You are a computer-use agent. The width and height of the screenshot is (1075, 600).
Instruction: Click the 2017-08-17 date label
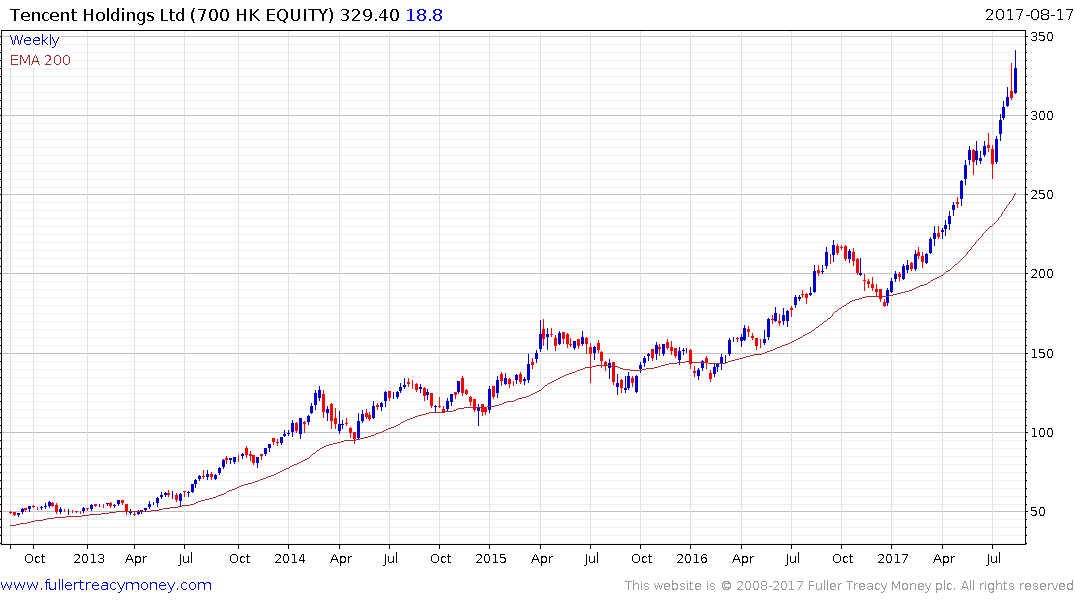click(1029, 14)
